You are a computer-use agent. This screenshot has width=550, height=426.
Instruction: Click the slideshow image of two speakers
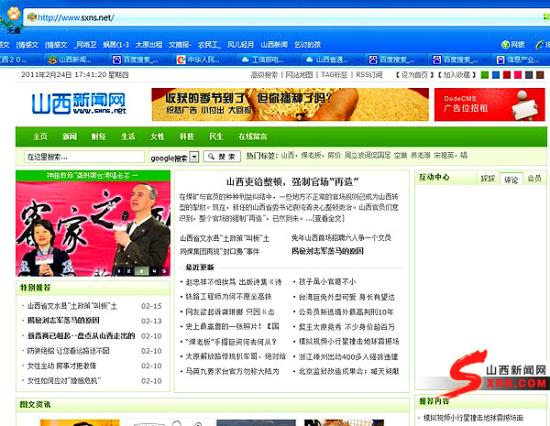93,228
